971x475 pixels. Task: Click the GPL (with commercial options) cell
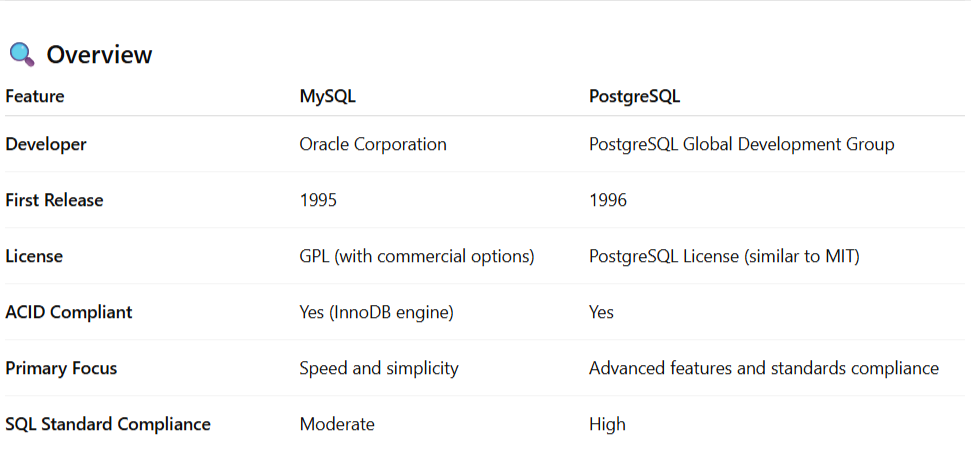[417, 256]
